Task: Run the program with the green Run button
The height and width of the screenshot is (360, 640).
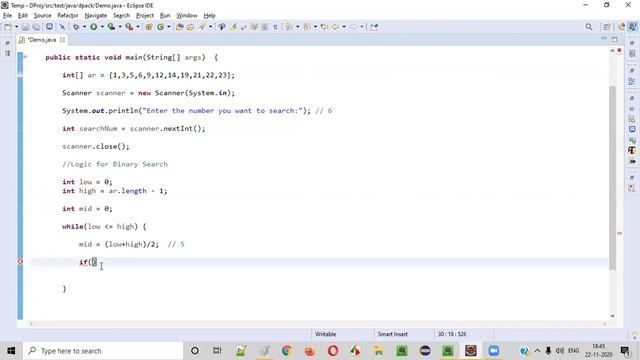Action: (93, 27)
